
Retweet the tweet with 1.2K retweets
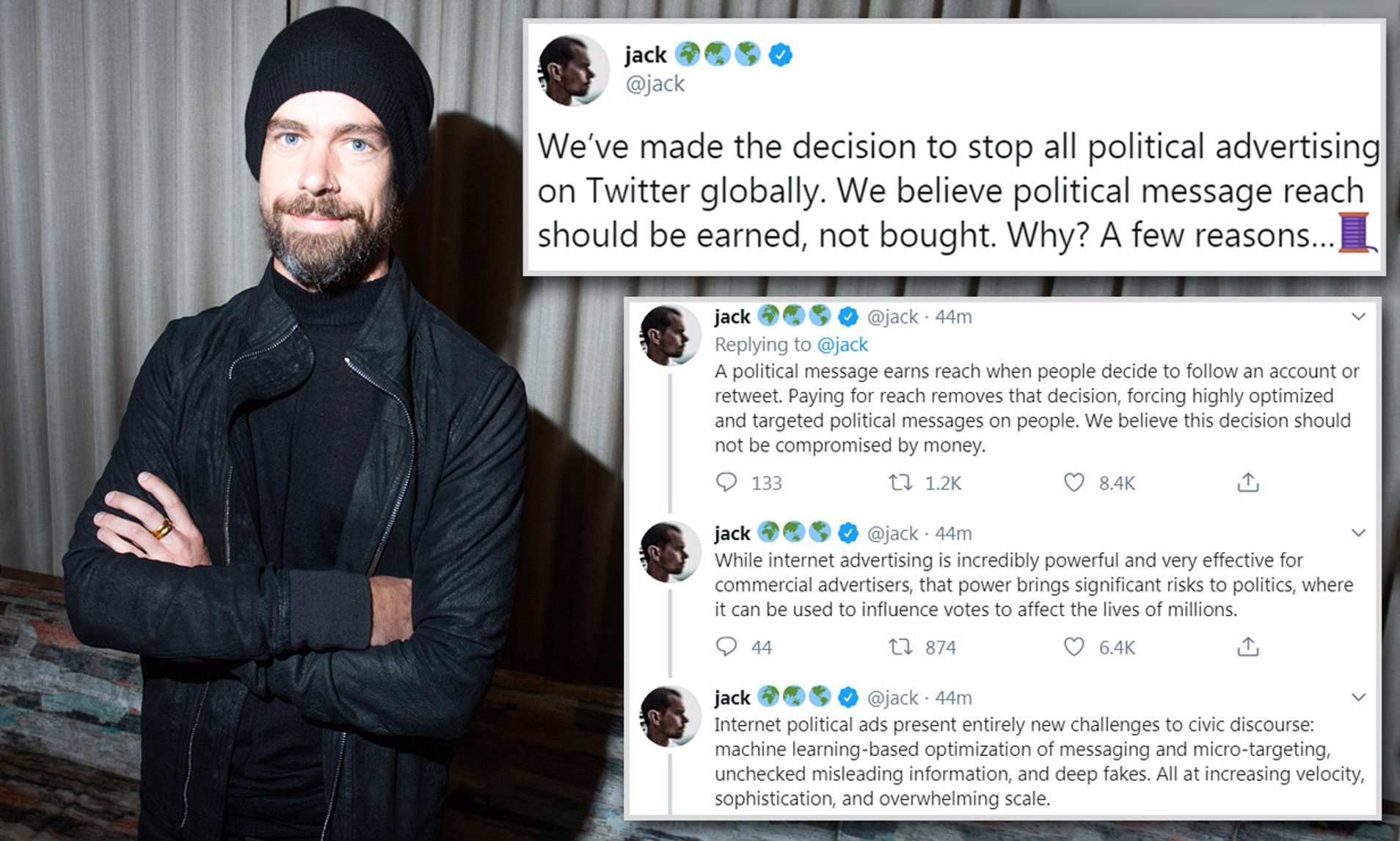(x=900, y=482)
